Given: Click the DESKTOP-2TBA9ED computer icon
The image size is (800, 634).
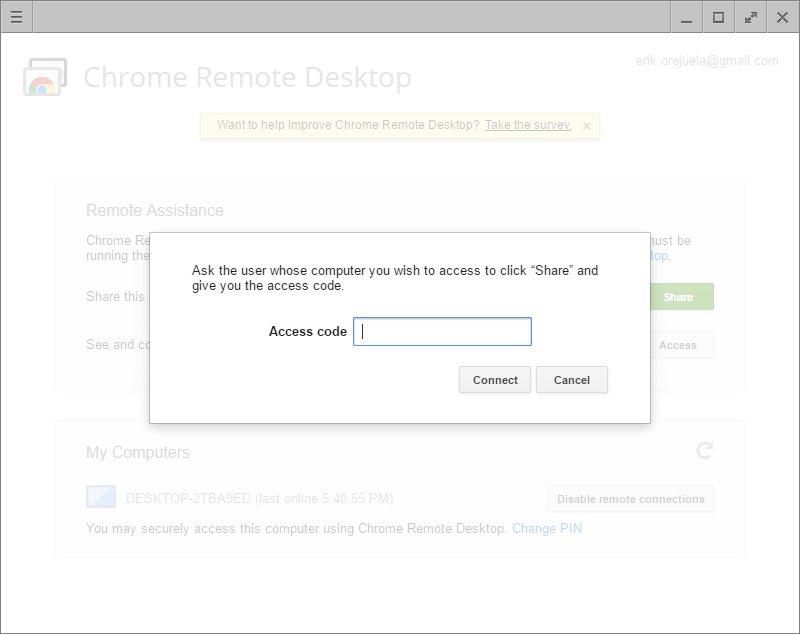Looking at the screenshot, I should [x=102, y=497].
